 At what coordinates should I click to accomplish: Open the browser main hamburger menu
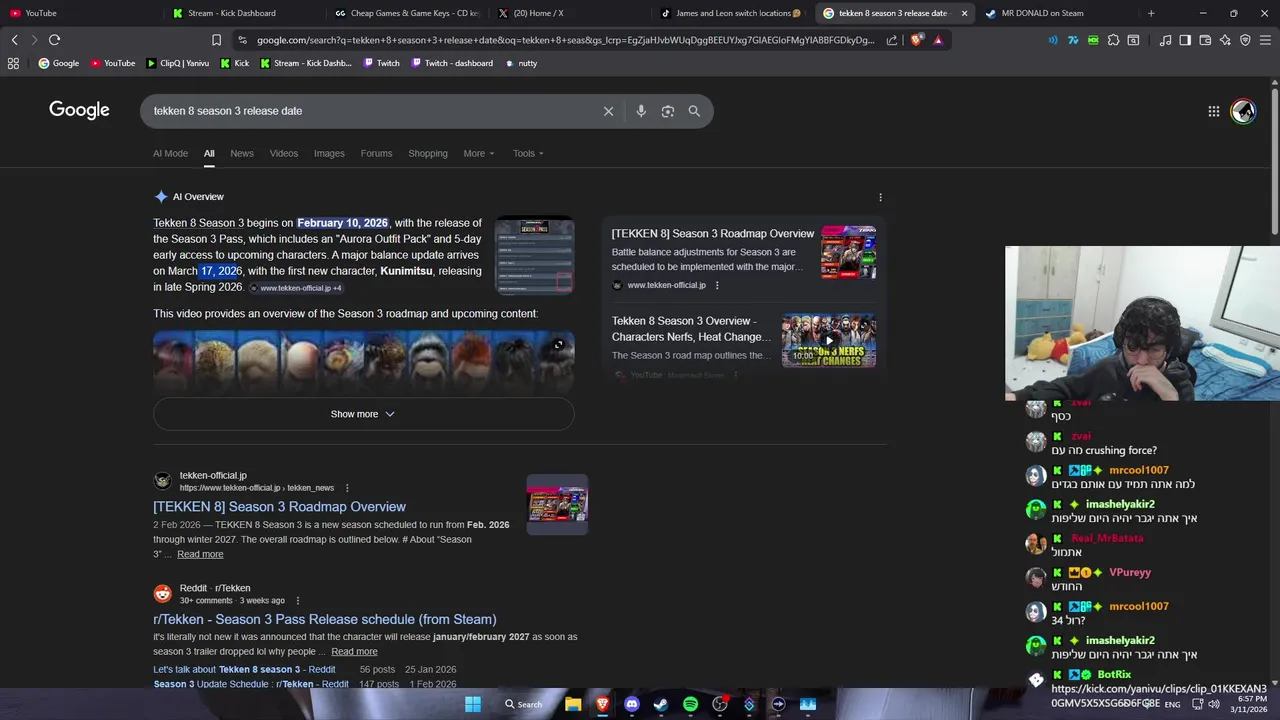(1265, 40)
